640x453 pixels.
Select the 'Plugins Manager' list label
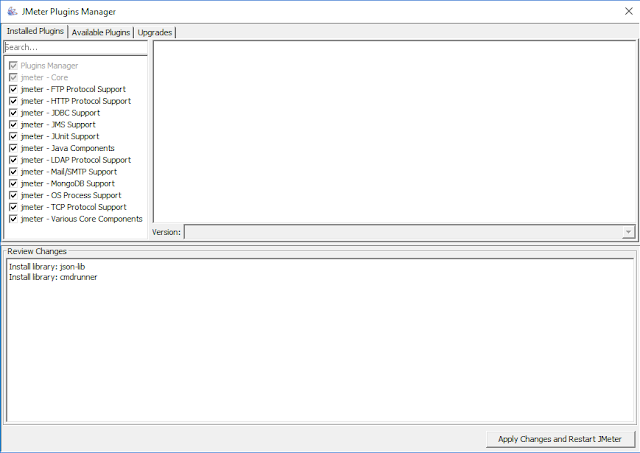coord(49,66)
